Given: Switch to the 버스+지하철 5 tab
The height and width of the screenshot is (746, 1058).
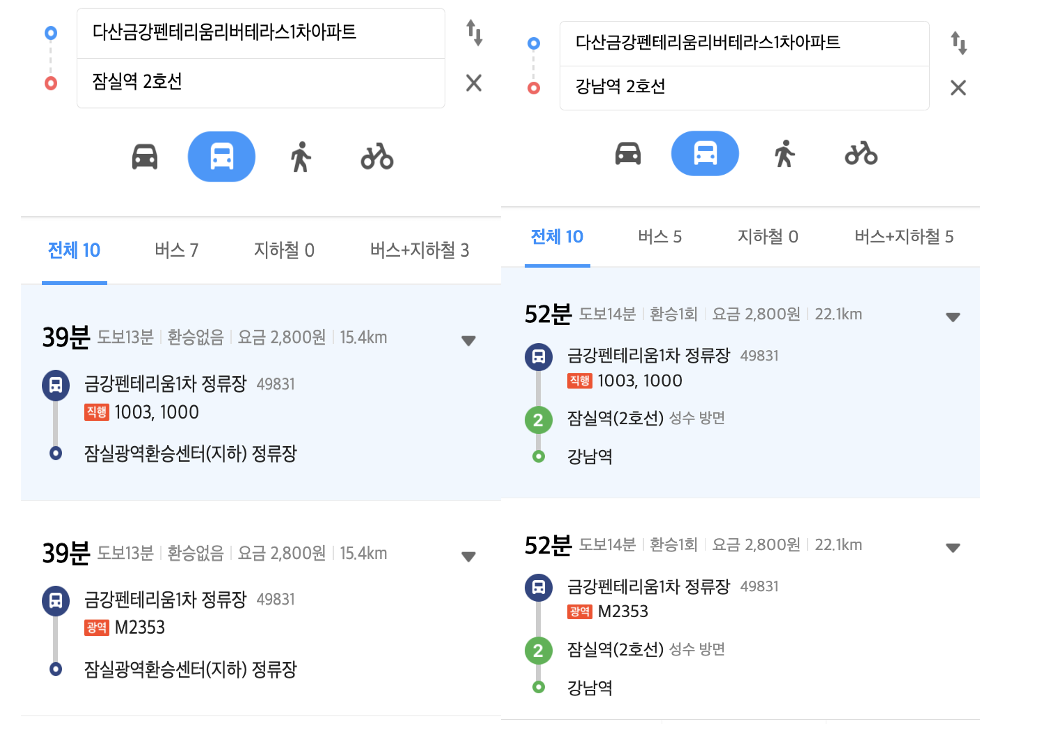Looking at the screenshot, I should (x=903, y=237).
